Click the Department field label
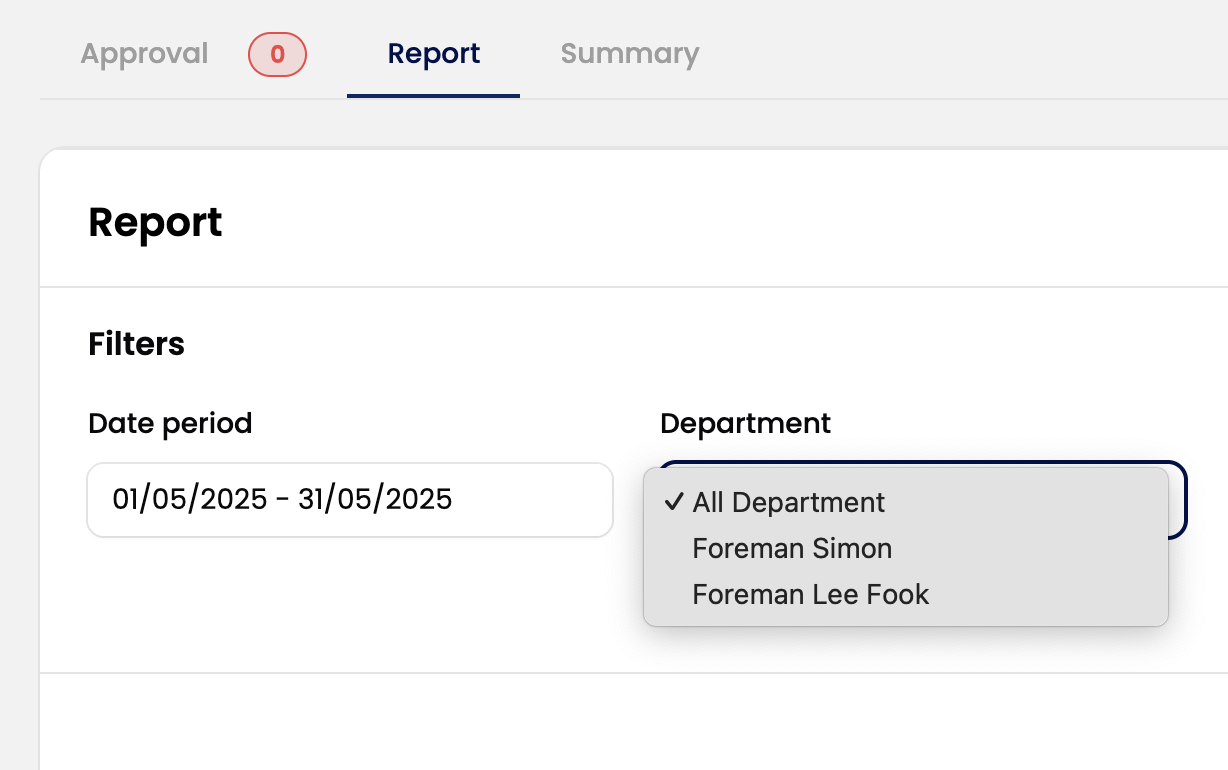This screenshot has height=770, width=1228. point(745,423)
